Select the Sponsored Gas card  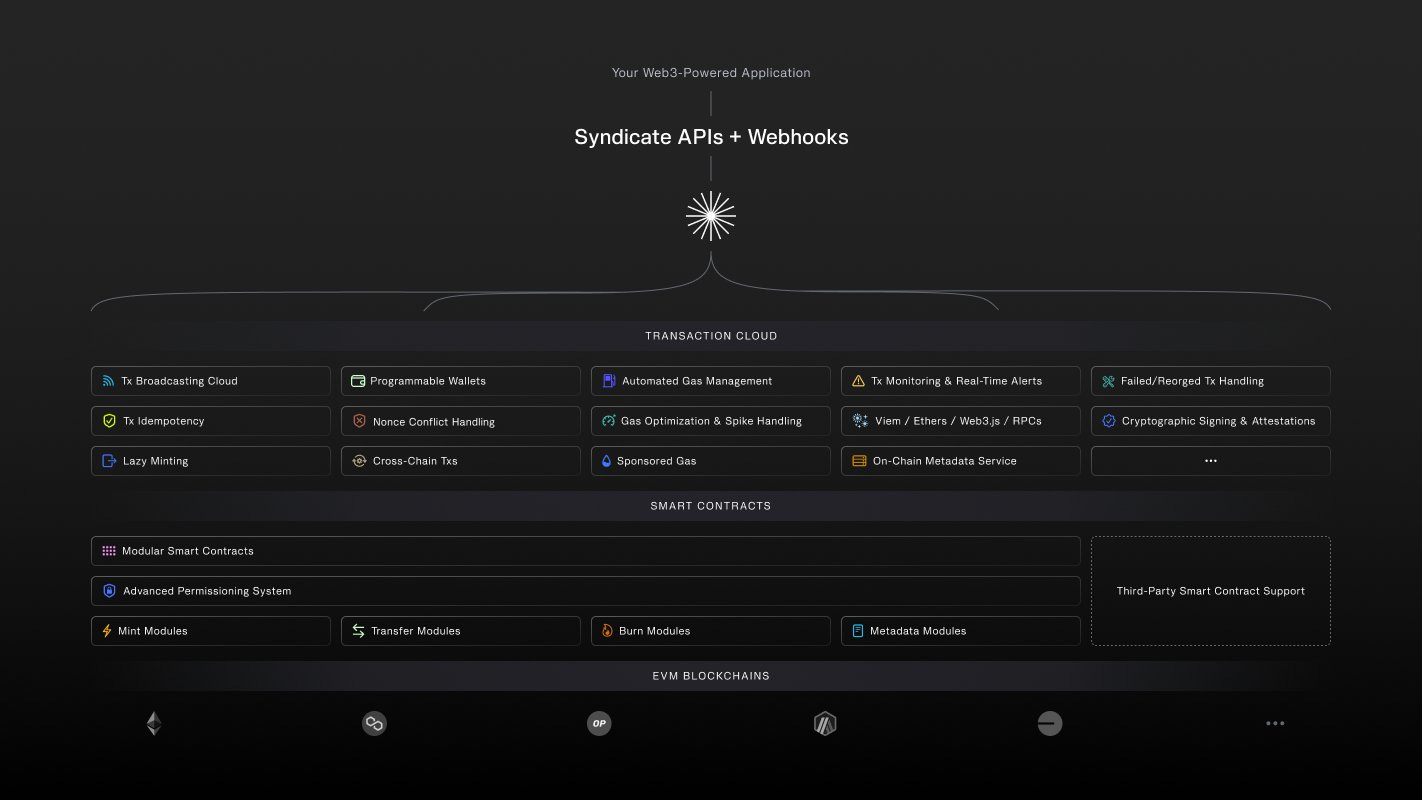pos(711,461)
